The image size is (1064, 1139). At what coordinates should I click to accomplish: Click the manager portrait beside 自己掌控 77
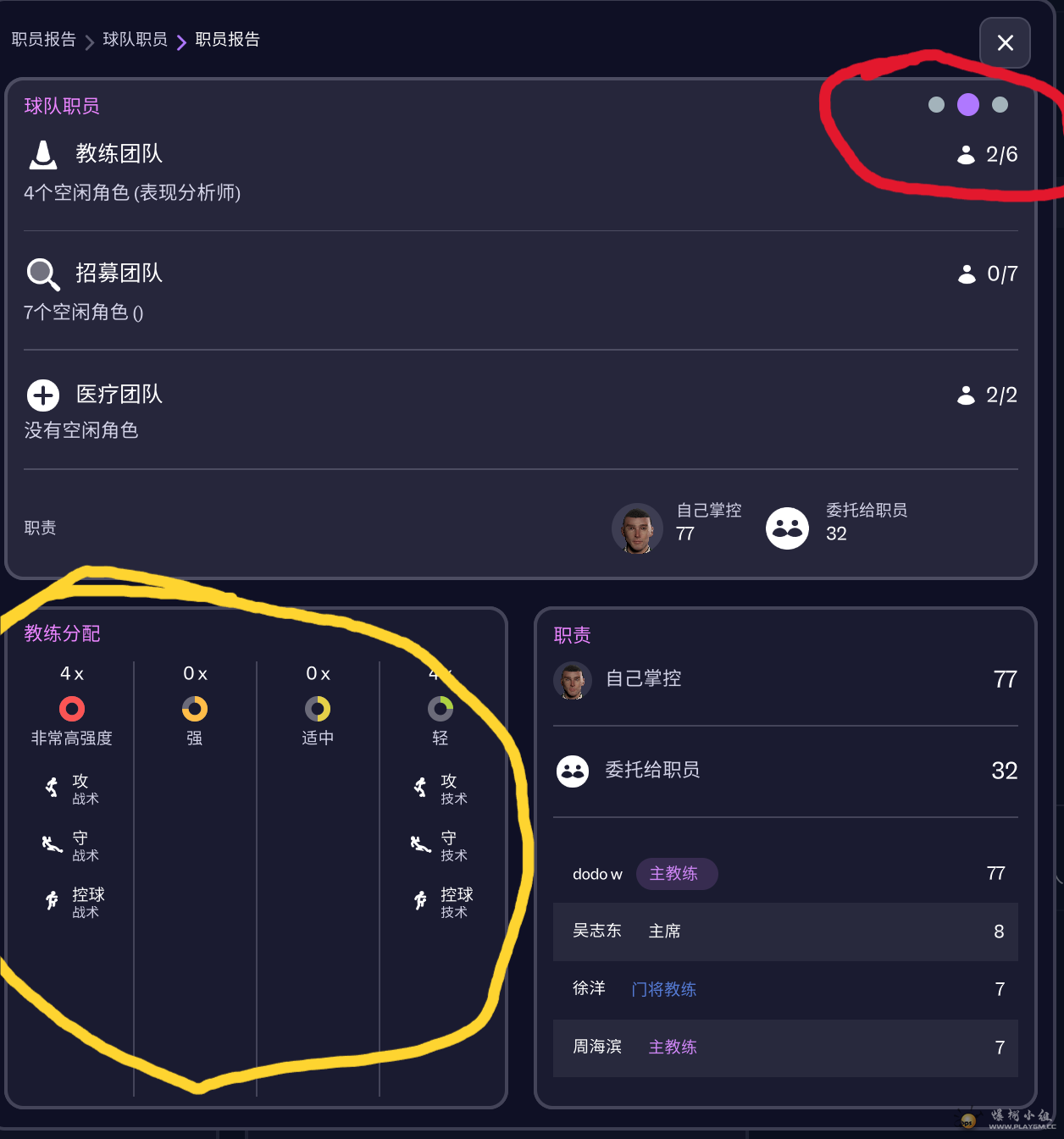pyautogui.click(x=637, y=528)
